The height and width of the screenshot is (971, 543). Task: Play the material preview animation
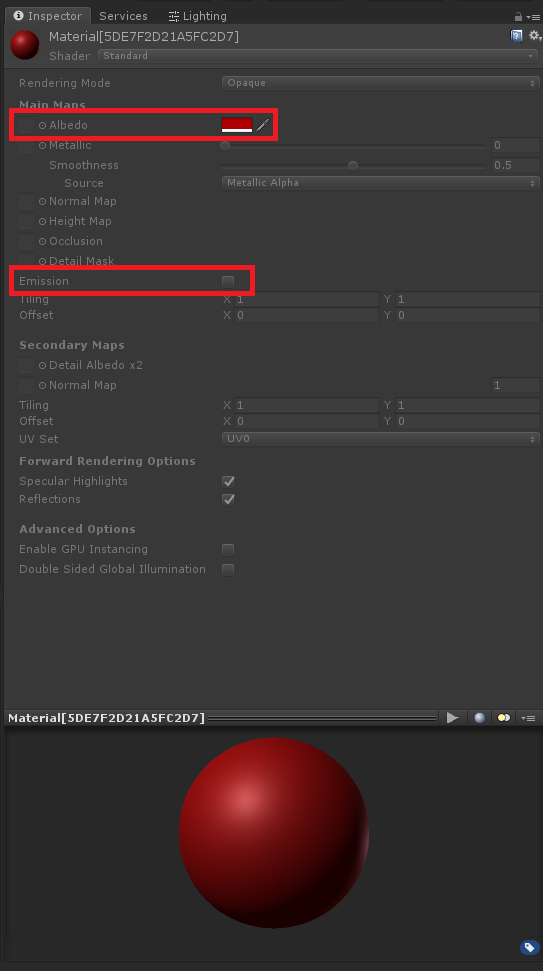pyautogui.click(x=453, y=718)
